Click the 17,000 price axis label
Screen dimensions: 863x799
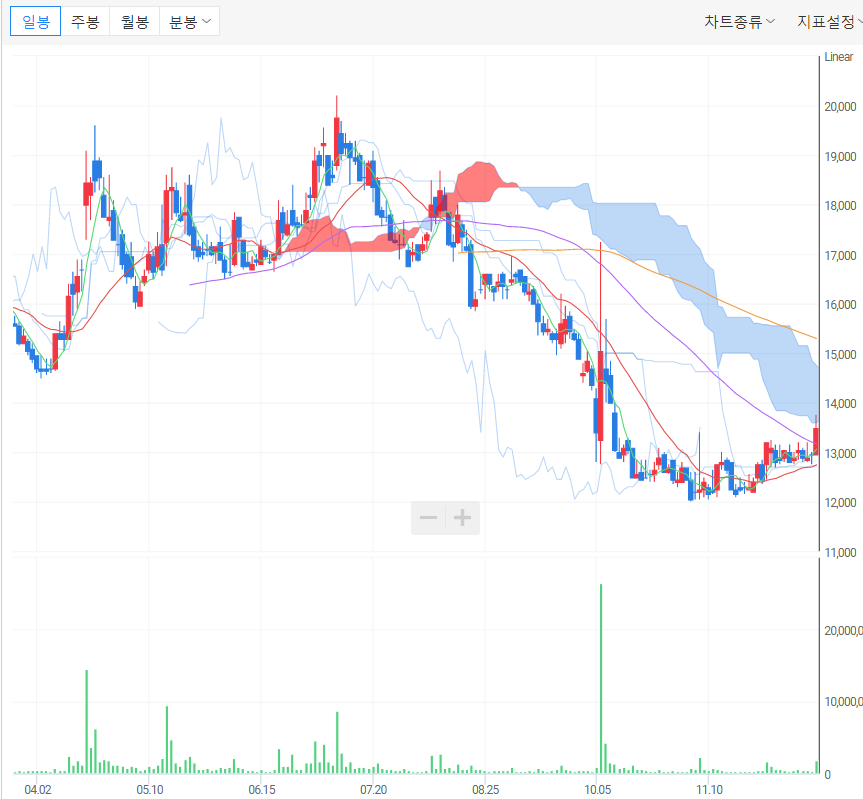click(x=840, y=255)
